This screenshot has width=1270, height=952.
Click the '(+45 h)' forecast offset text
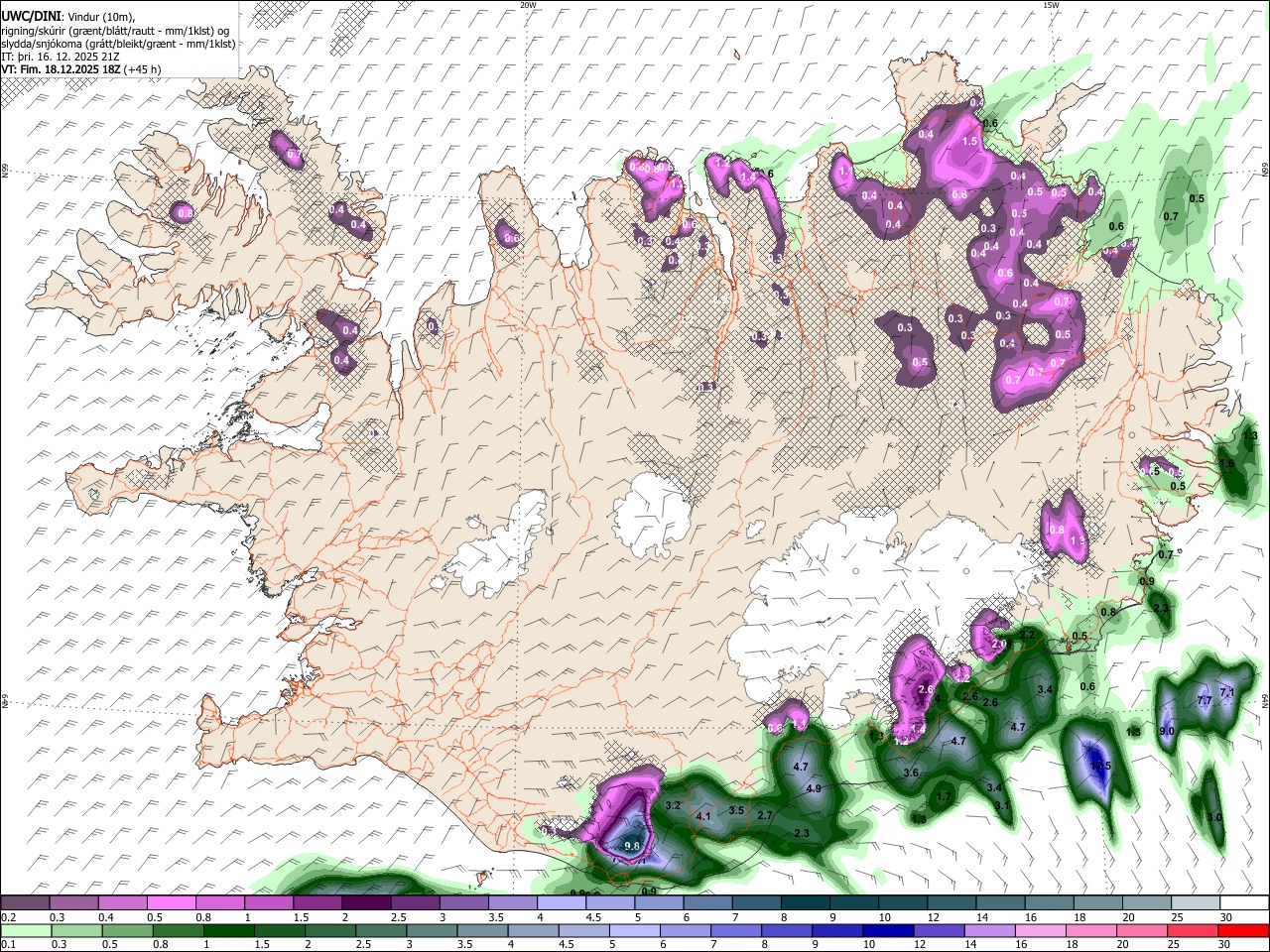point(143,69)
